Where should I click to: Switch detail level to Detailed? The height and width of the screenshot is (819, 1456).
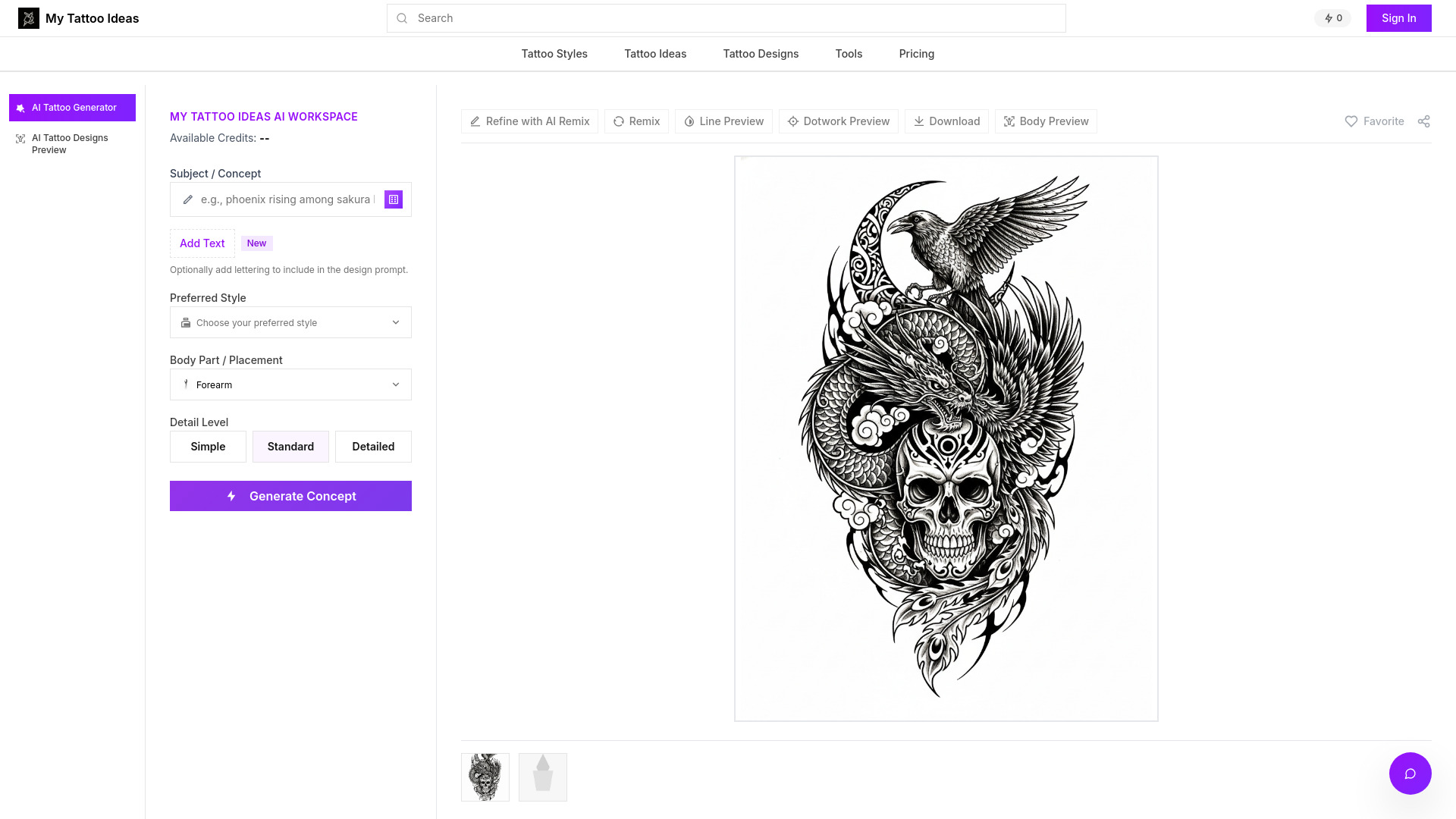[372, 447]
